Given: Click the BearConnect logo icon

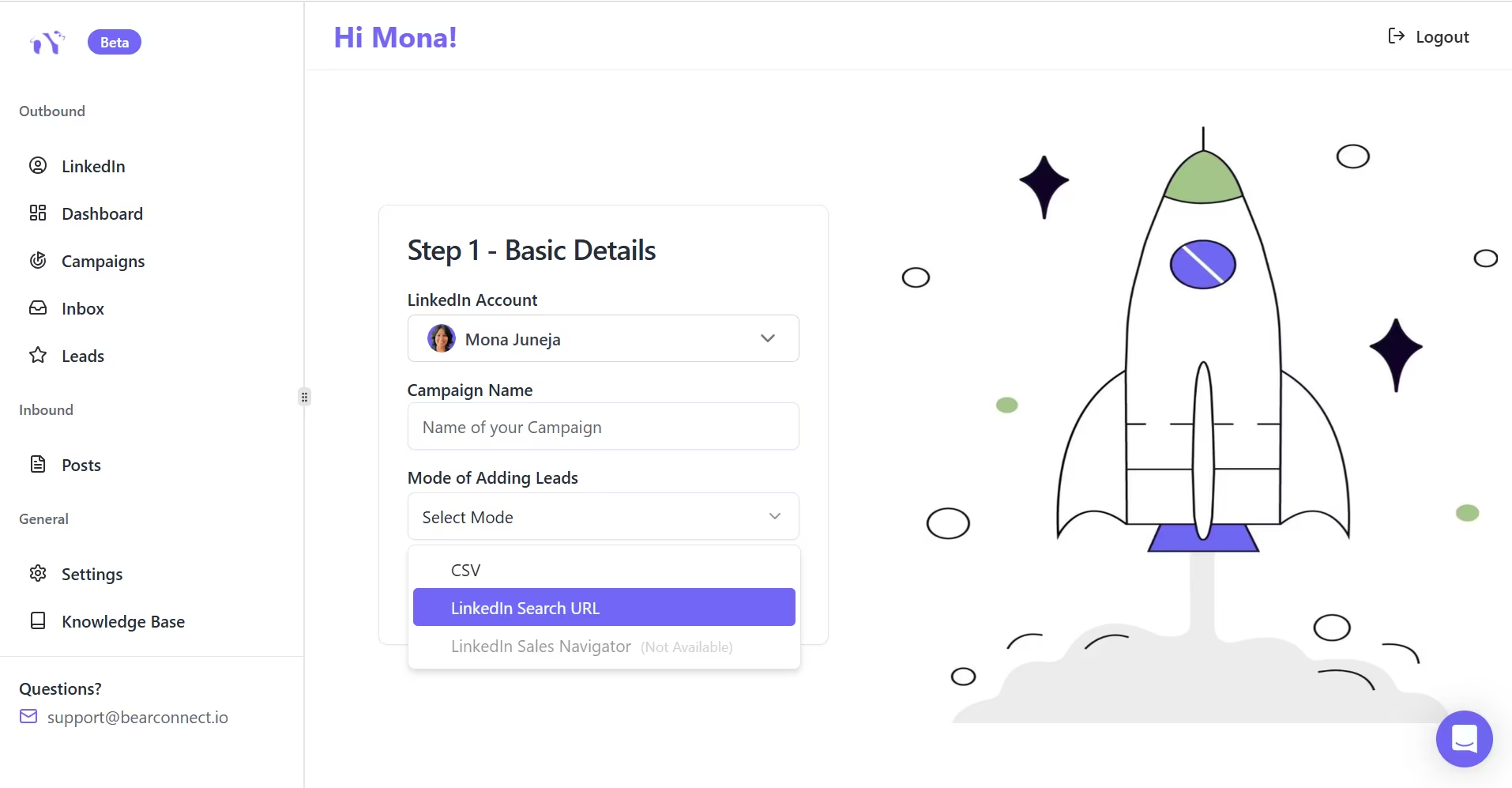Looking at the screenshot, I should [47, 43].
